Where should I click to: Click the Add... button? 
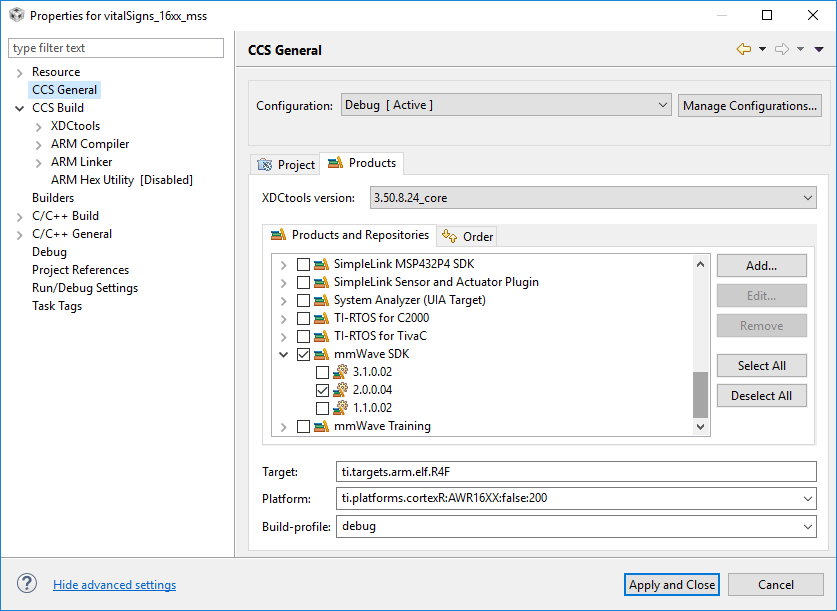coord(761,265)
